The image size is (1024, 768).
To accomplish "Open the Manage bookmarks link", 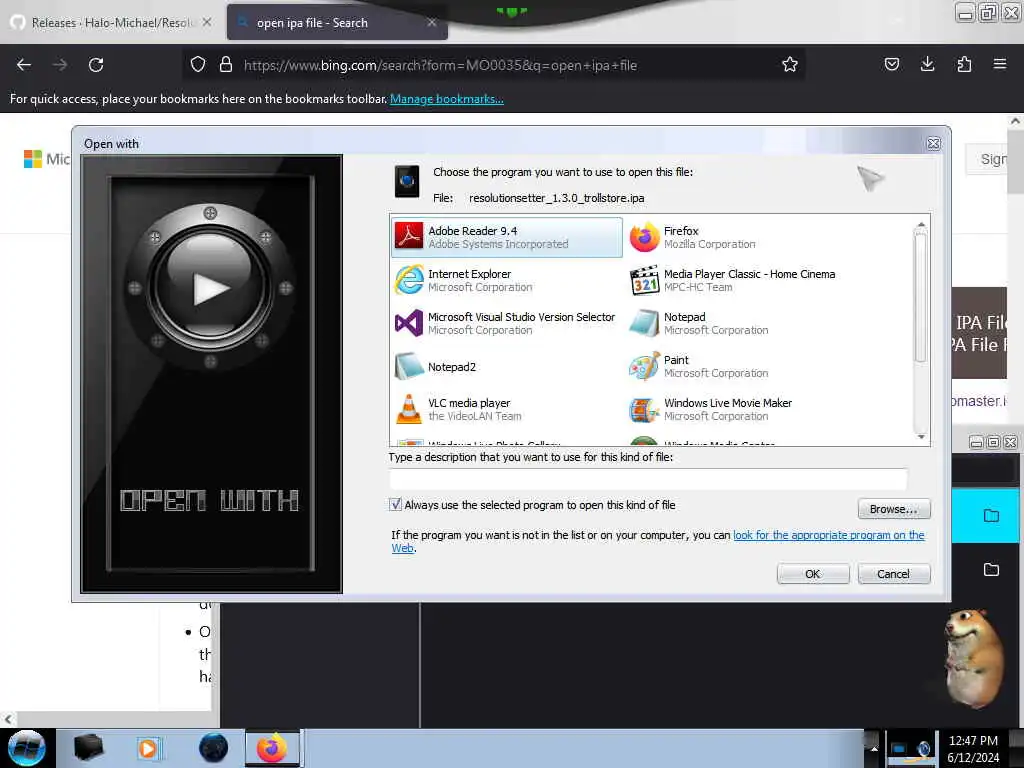I will click(x=447, y=99).
